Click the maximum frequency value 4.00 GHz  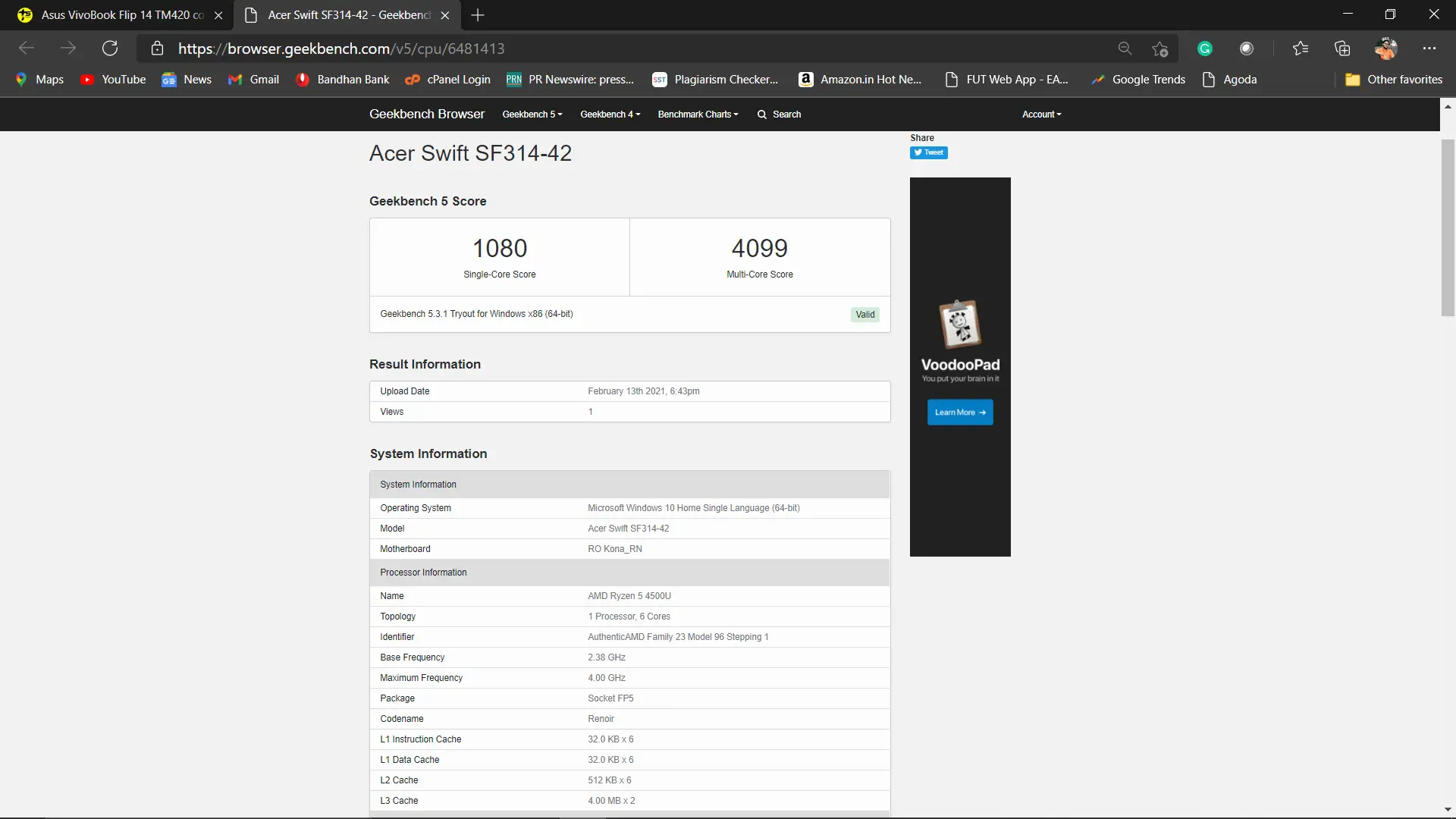pyautogui.click(x=607, y=678)
